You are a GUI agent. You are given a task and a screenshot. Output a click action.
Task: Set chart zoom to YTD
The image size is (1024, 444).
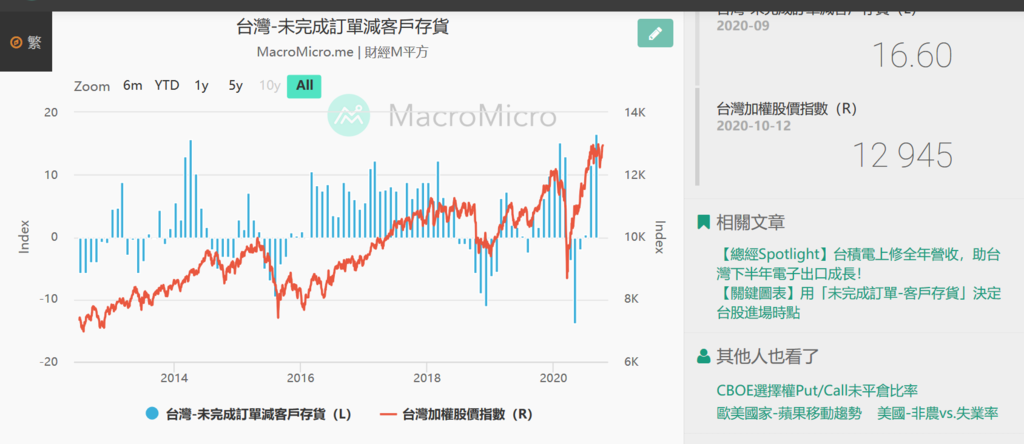pyautogui.click(x=167, y=86)
